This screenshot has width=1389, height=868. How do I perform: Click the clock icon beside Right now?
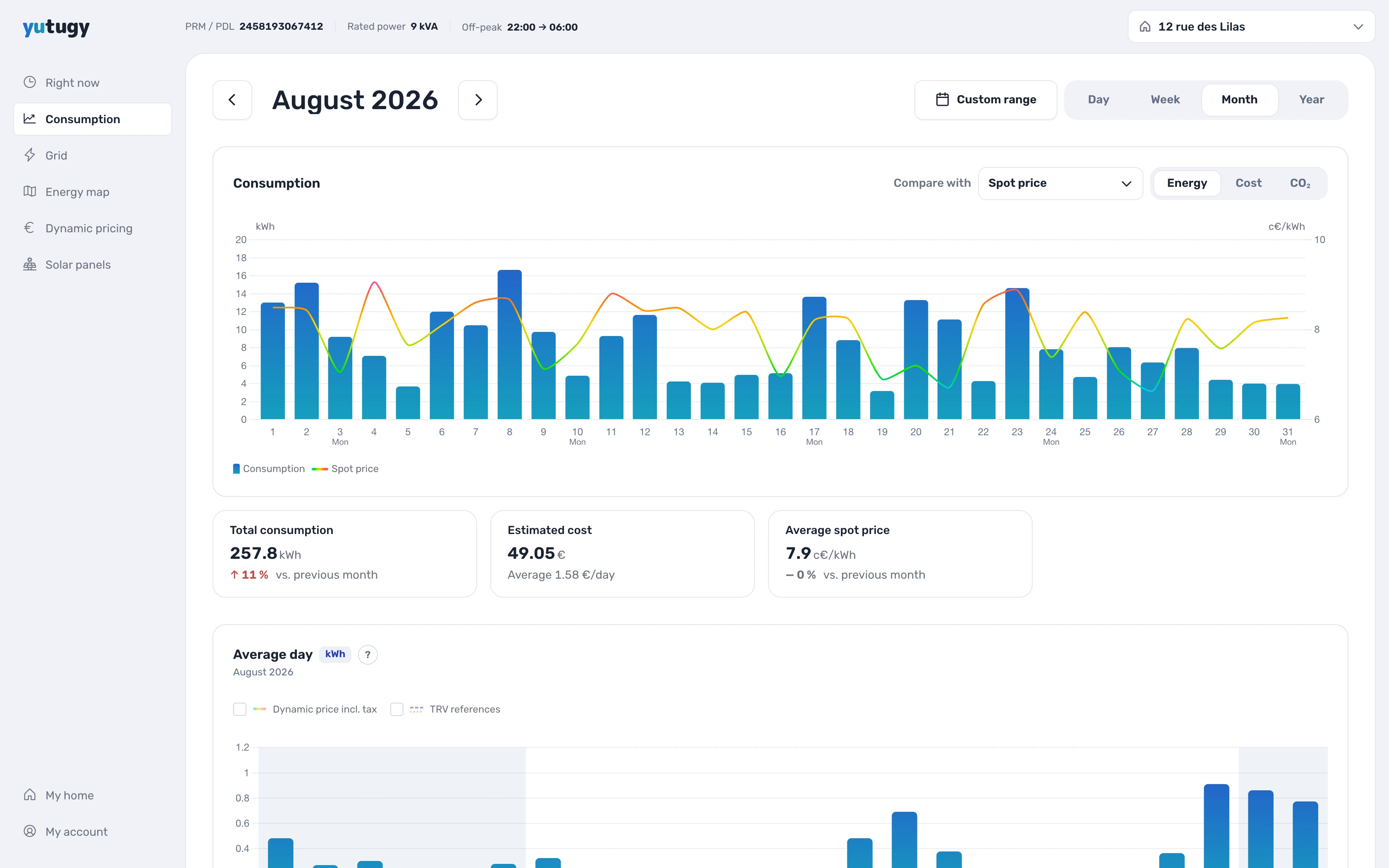coord(30,82)
